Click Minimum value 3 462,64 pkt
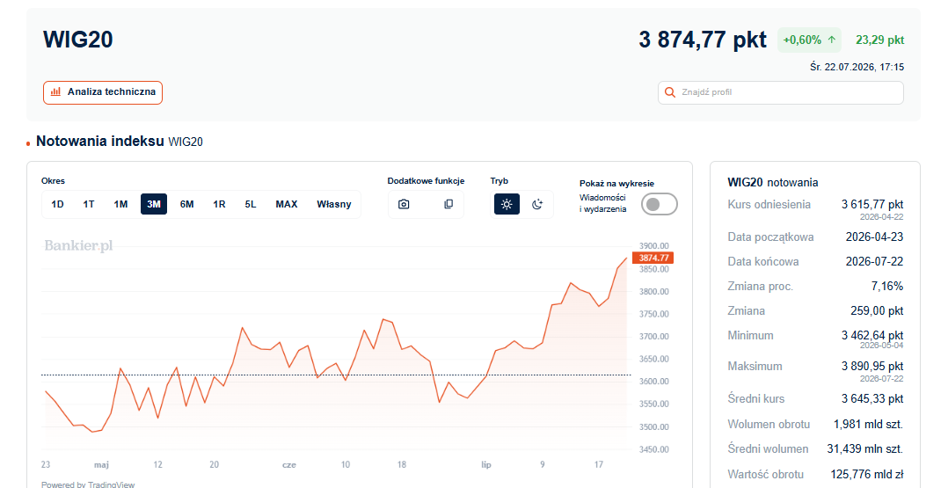The height and width of the screenshot is (488, 948). pyautogui.click(x=872, y=335)
